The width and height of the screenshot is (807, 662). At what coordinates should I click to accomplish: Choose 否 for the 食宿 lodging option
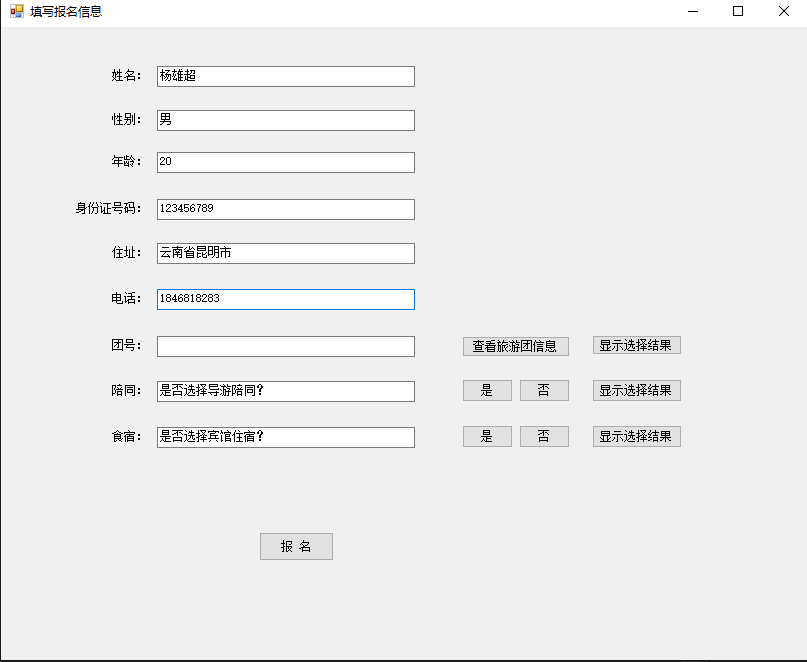[x=544, y=437]
